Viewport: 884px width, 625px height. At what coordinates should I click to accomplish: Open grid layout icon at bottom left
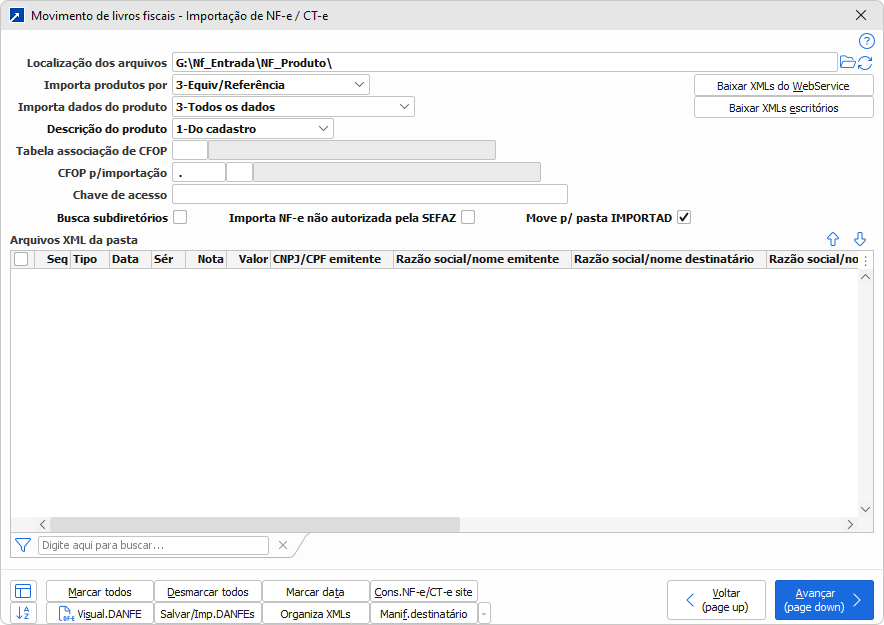pos(23,591)
